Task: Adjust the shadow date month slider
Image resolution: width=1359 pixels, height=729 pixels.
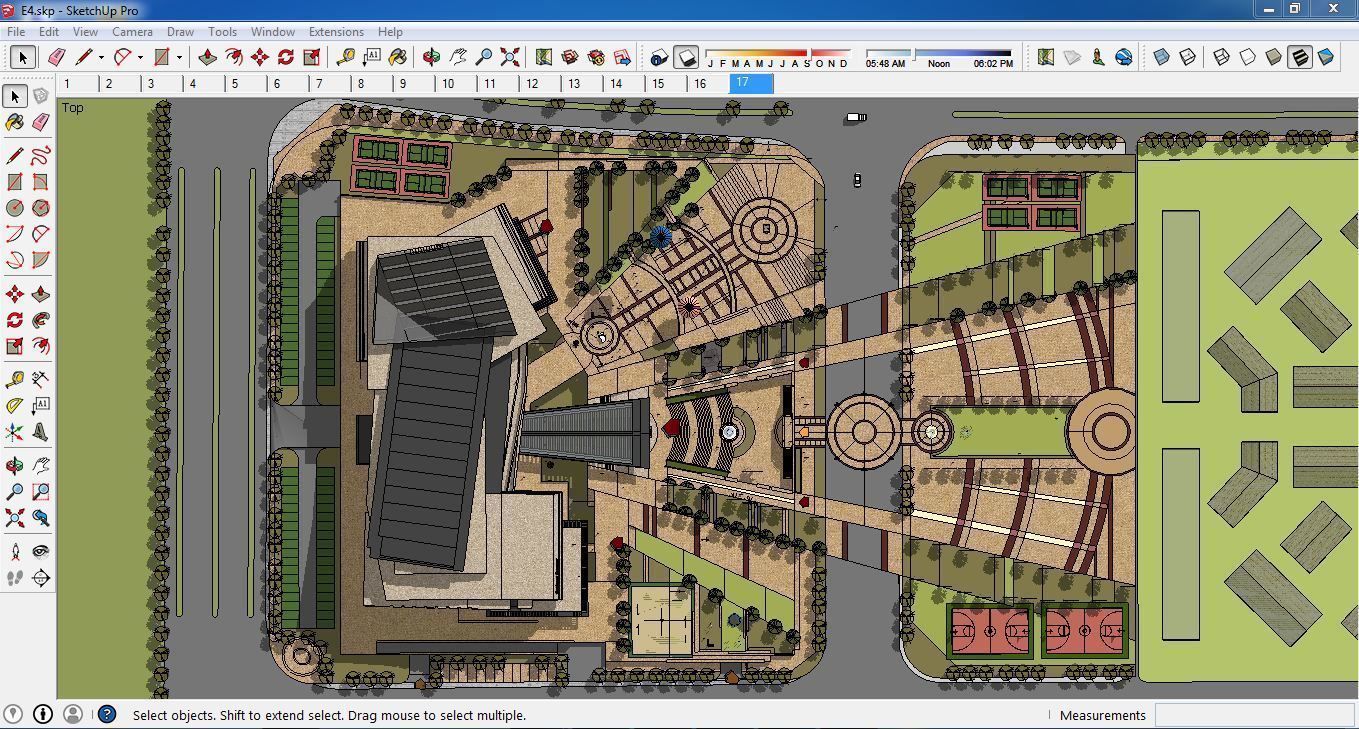Action: 777,53
